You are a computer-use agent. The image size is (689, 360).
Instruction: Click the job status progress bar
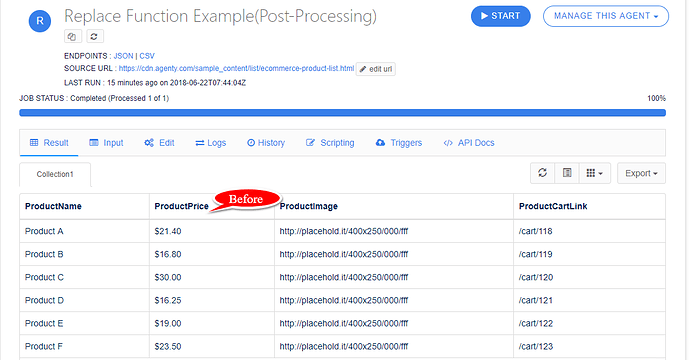[x=342, y=113]
